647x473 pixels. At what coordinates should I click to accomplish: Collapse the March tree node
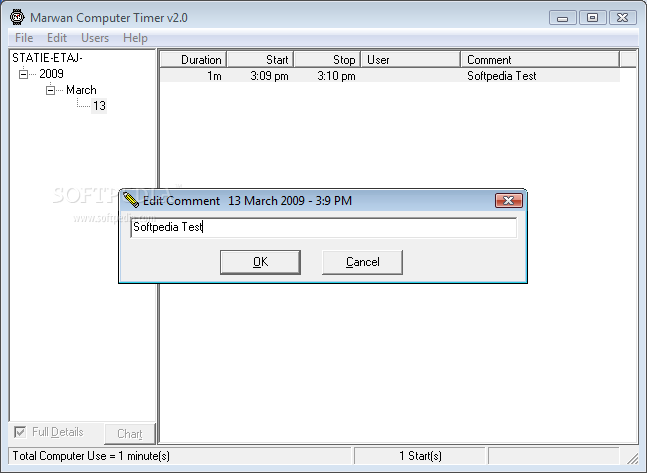[x=50, y=90]
